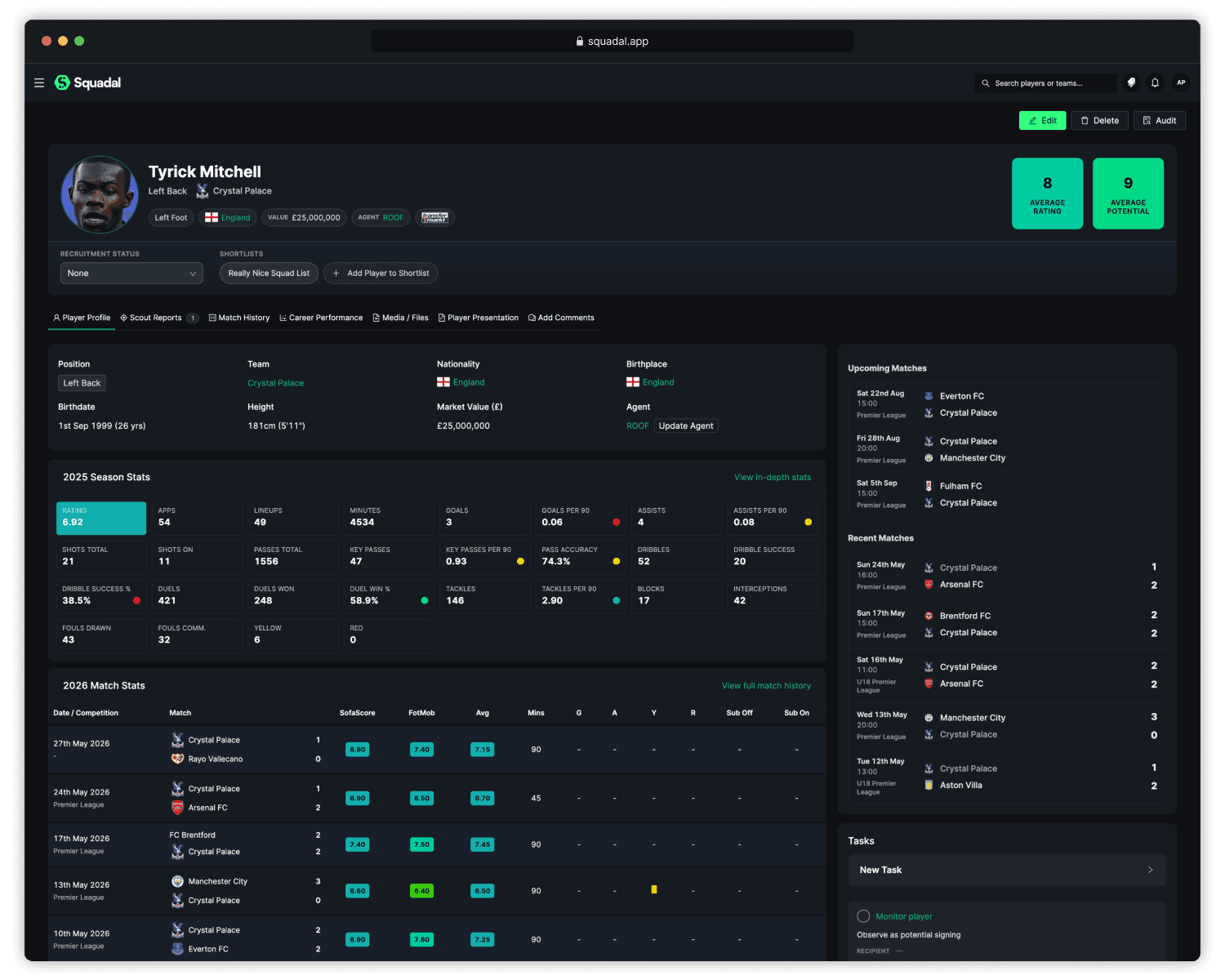
Task: Open the Recruitment Status dropdown
Action: point(131,274)
